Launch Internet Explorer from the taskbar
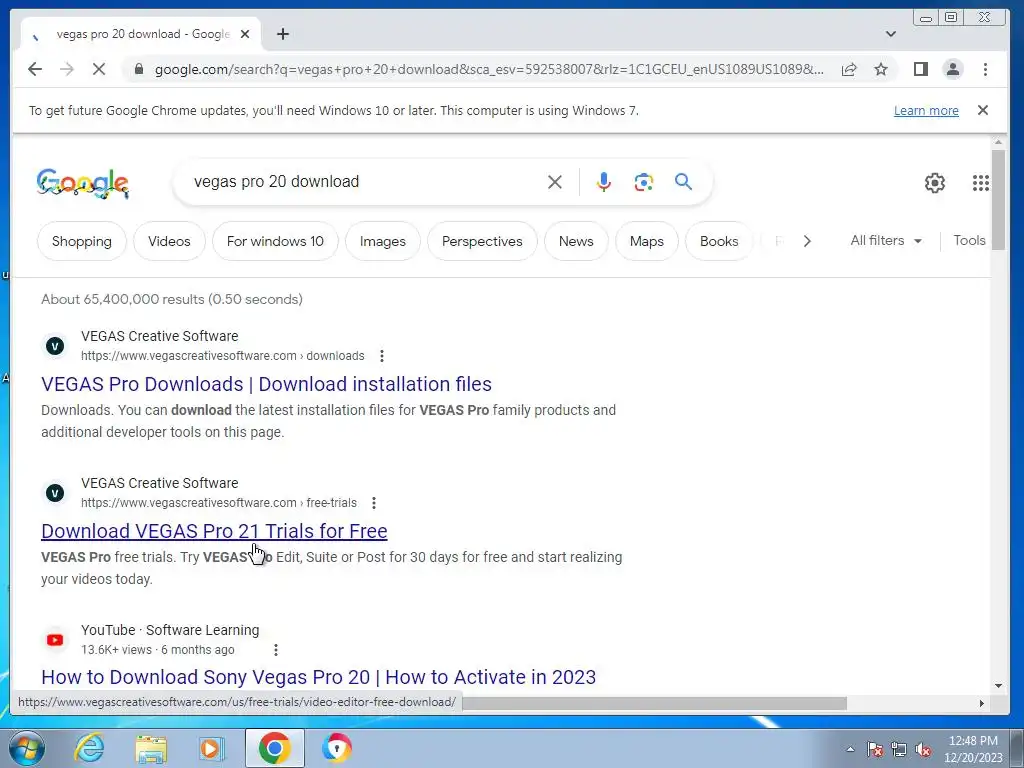 (89, 748)
